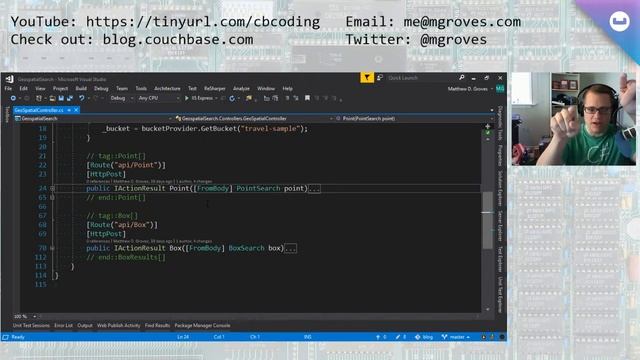Screen dimensions: 640x360
Task: Click the blog repository indicator in status bar
Action: click(x=424, y=337)
